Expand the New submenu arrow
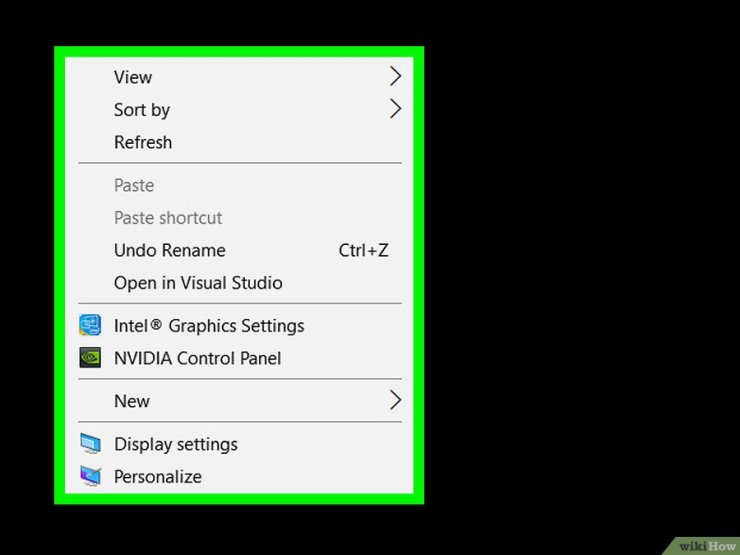This screenshot has height=555, width=740. [395, 400]
